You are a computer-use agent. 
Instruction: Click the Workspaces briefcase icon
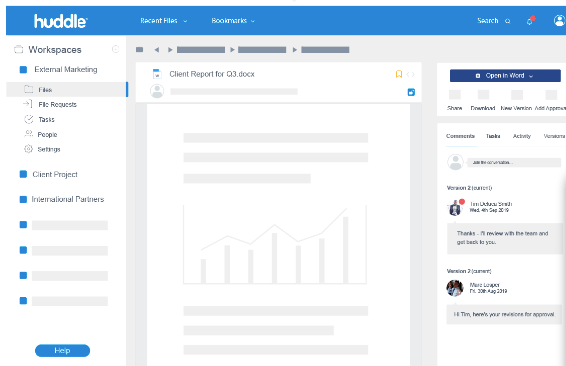pyautogui.click(x=18, y=49)
